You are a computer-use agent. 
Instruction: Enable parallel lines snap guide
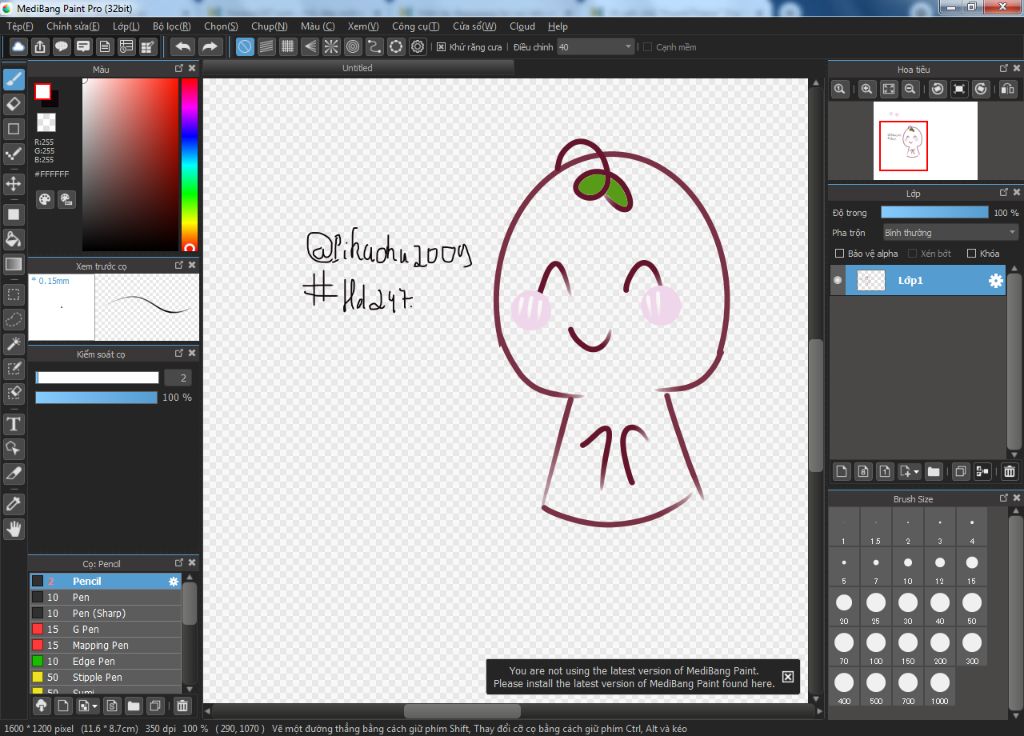(x=266, y=46)
